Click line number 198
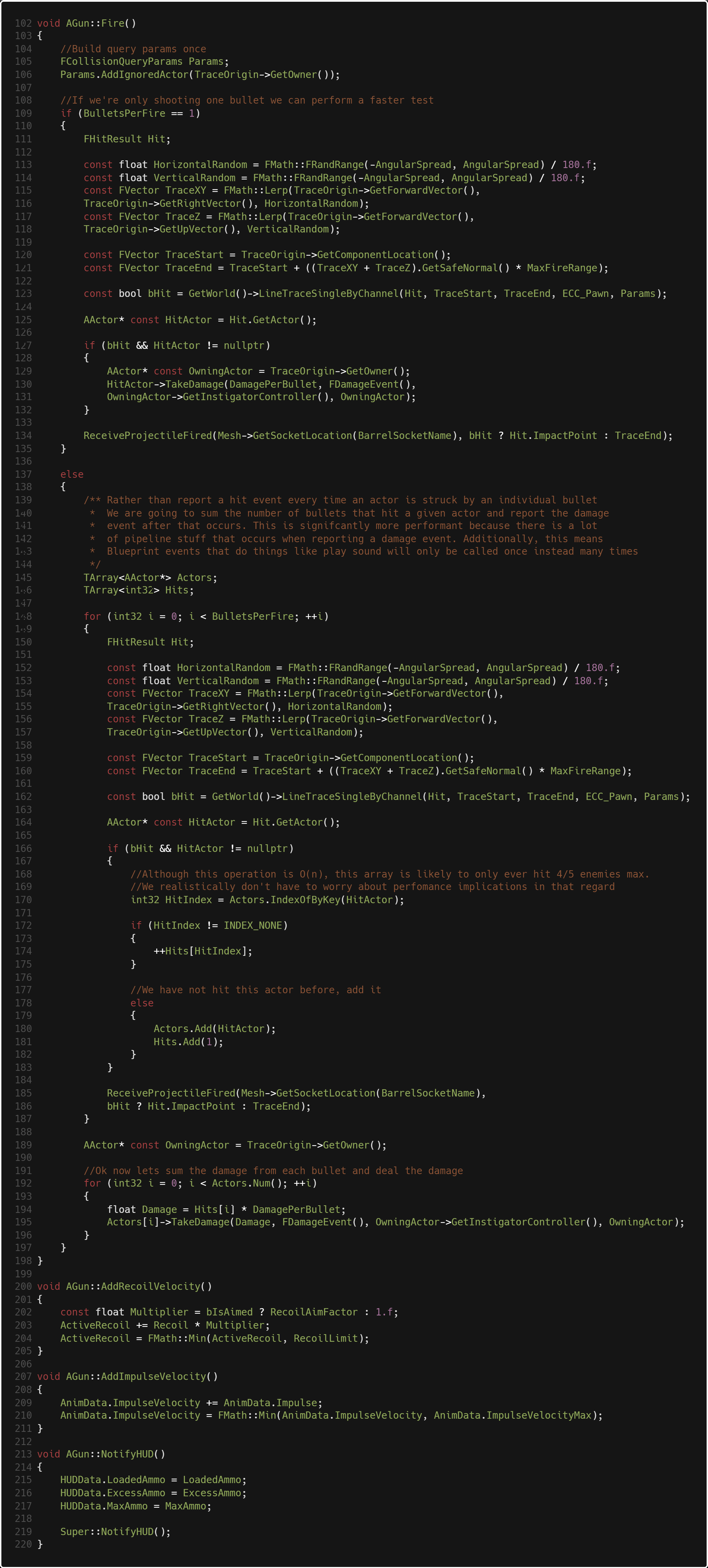The height and width of the screenshot is (1568, 708). tap(23, 1261)
